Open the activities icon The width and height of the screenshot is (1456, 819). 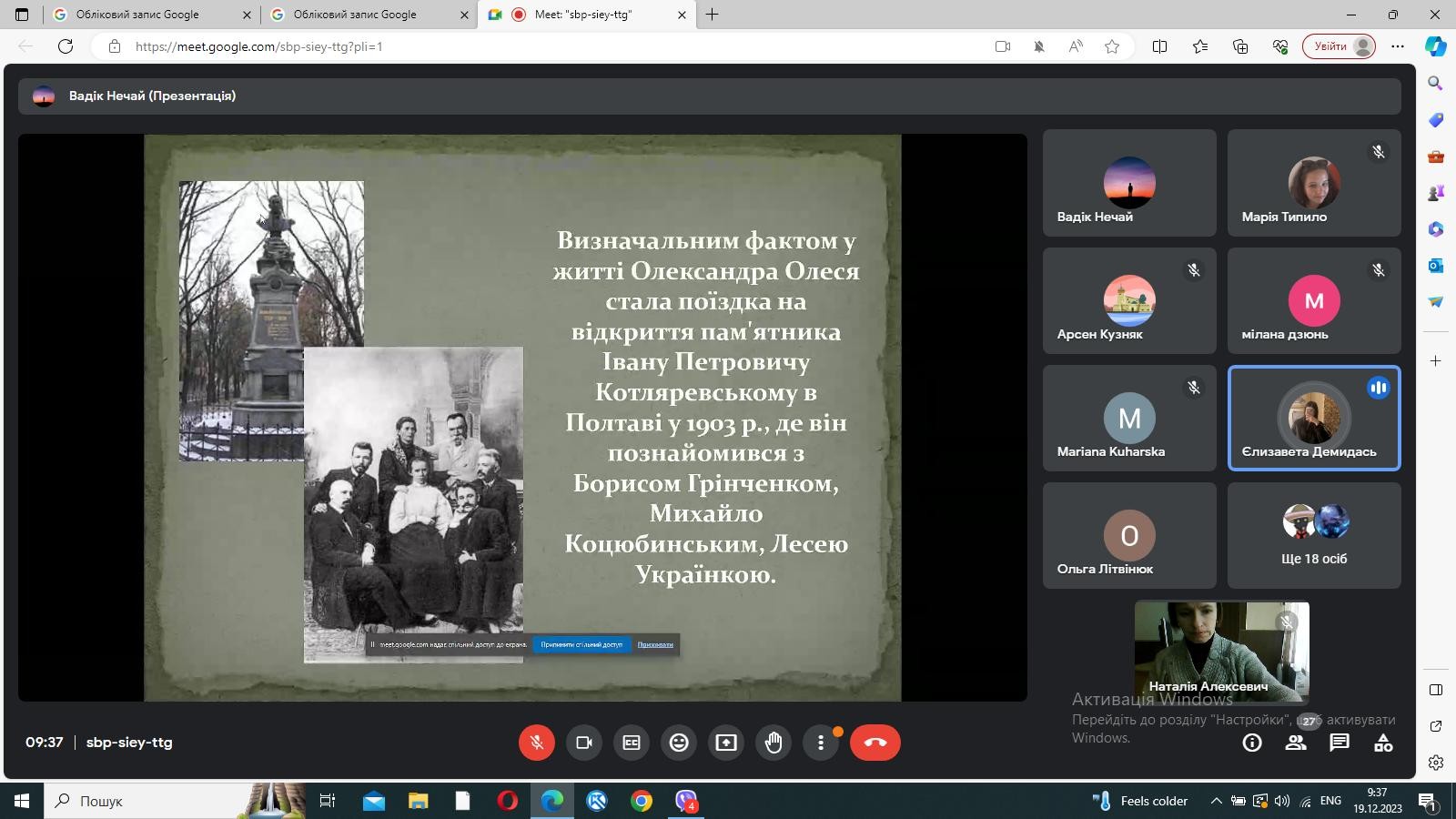click(x=1383, y=743)
